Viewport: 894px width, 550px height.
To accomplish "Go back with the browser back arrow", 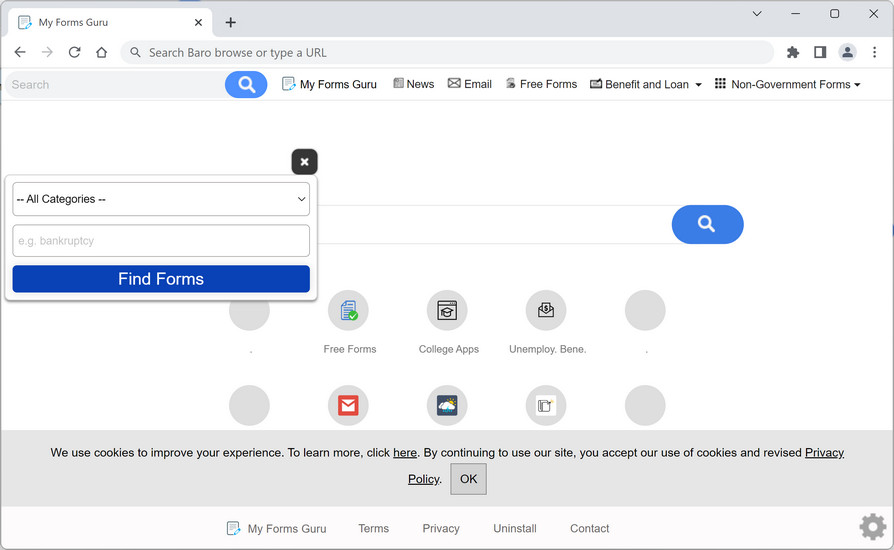I will point(20,52).
